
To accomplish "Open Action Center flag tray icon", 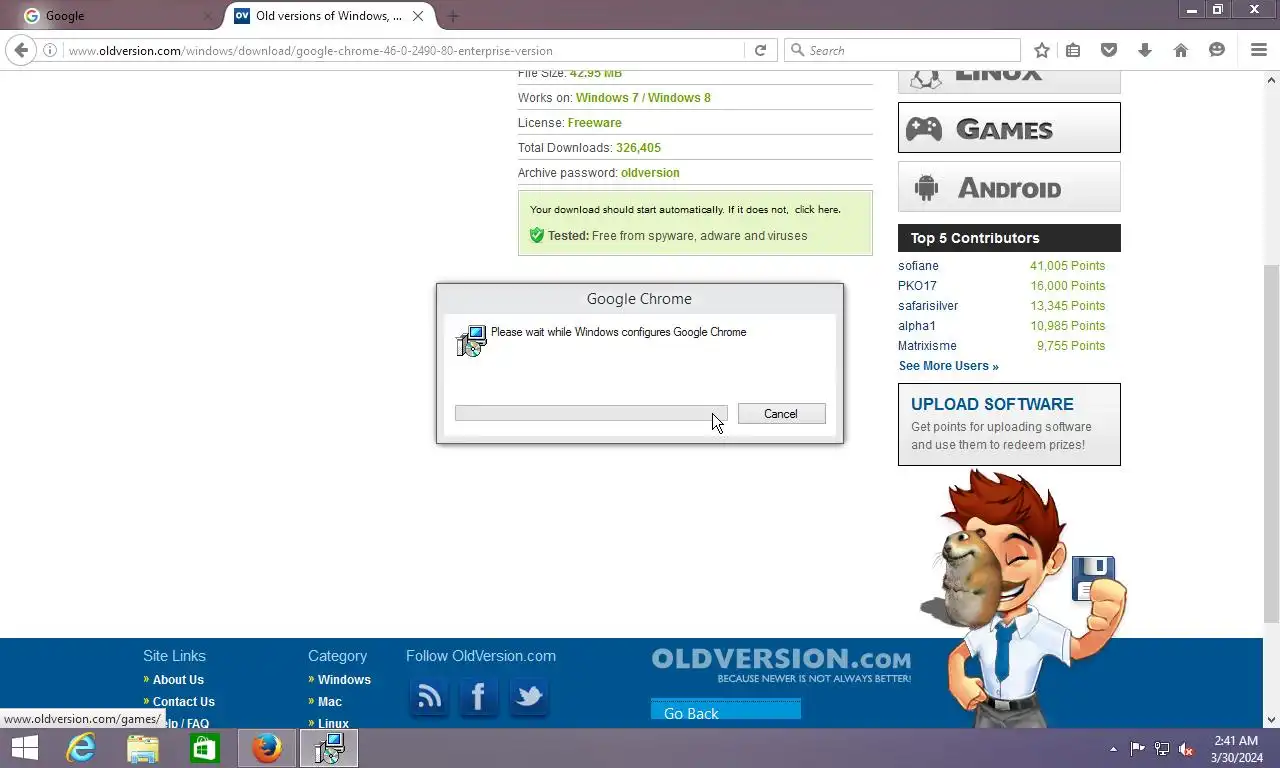I will (x=1138, y=749).
